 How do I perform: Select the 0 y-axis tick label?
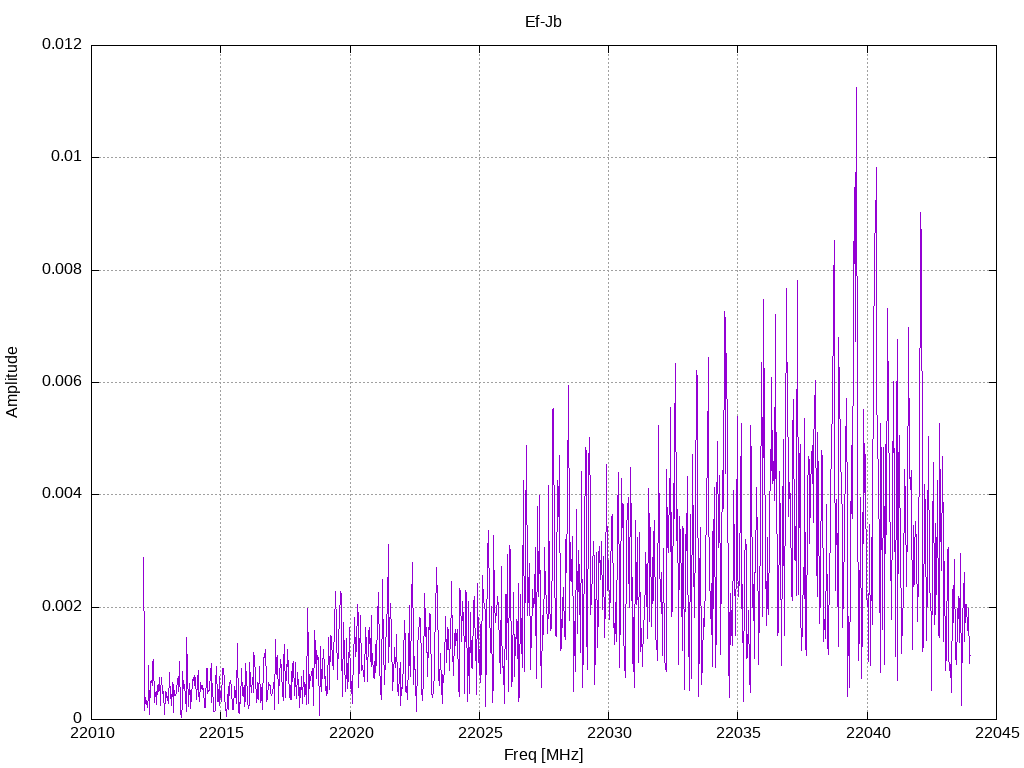pos(77,719)
